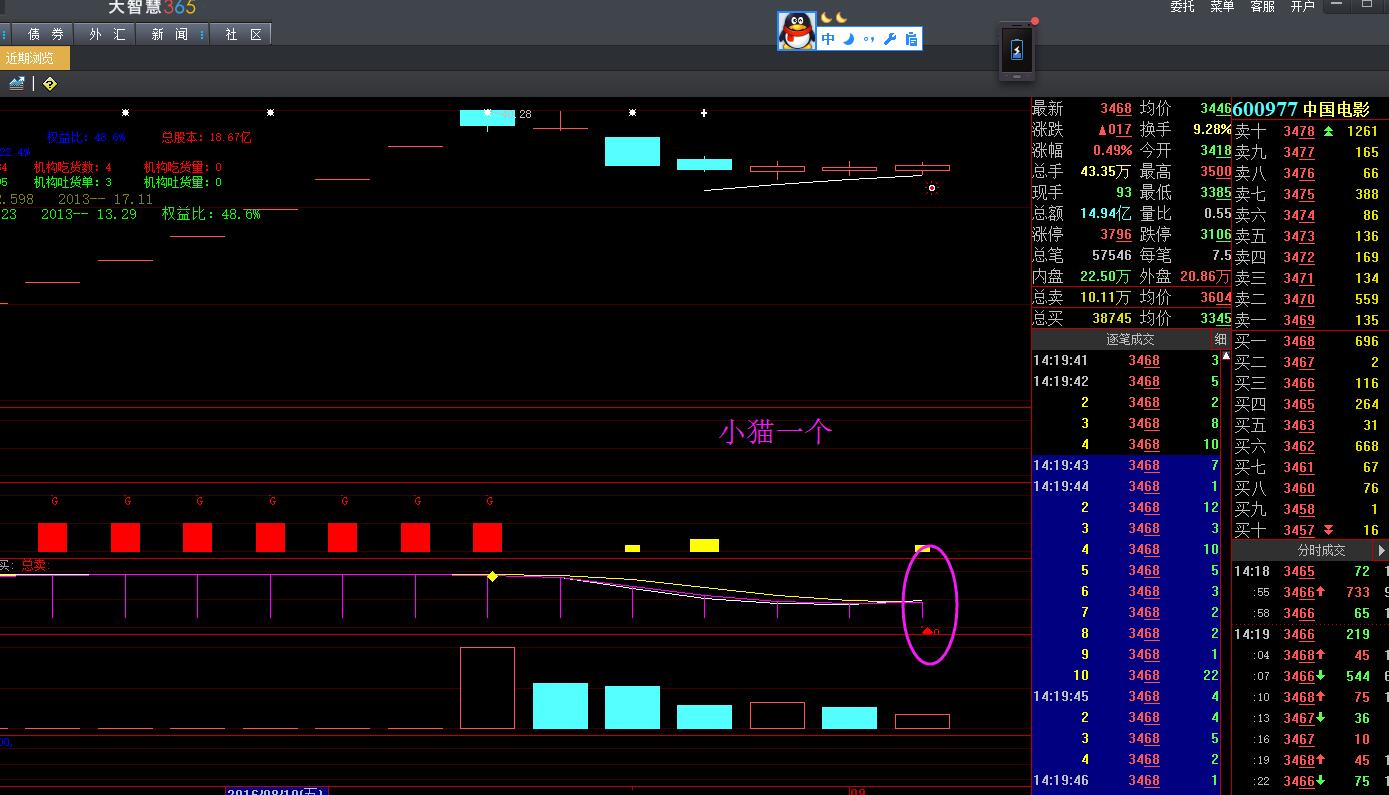Select the 卖五 row price 3473
Screen dimensions: 1389x795
[x=1299, y=237]
